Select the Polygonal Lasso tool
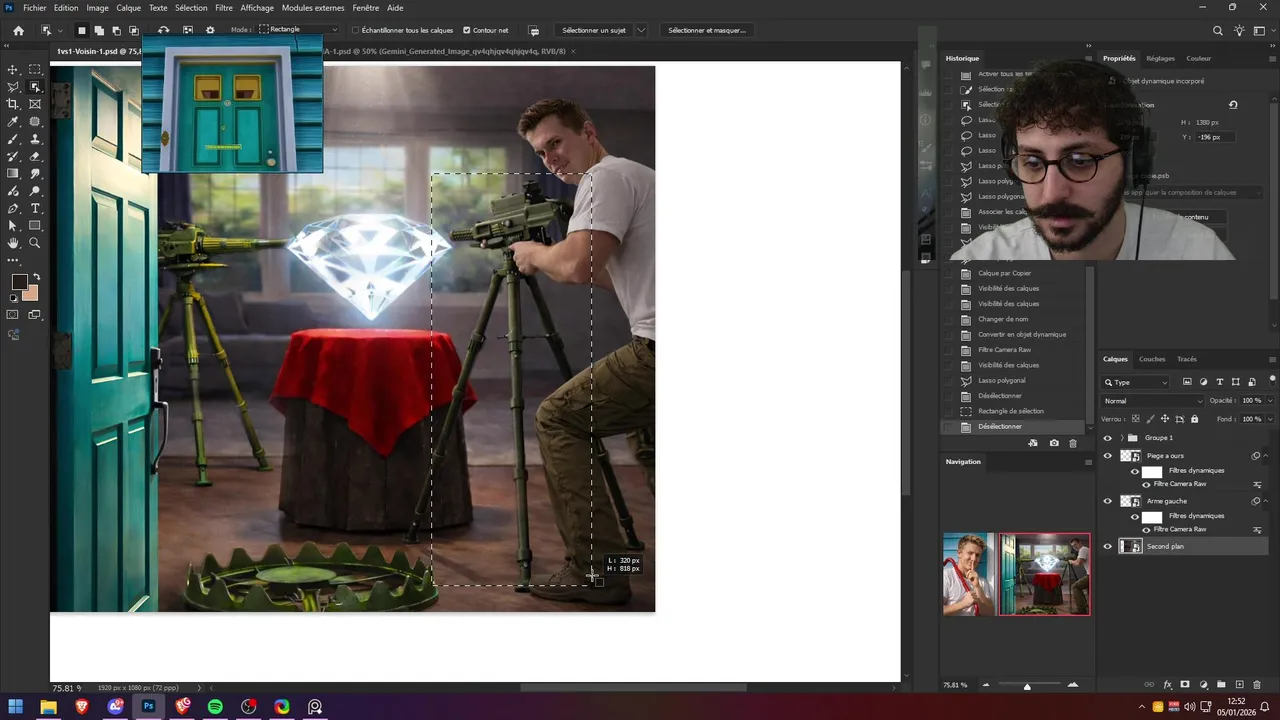 pyautogui.click(x=13, y=87)
